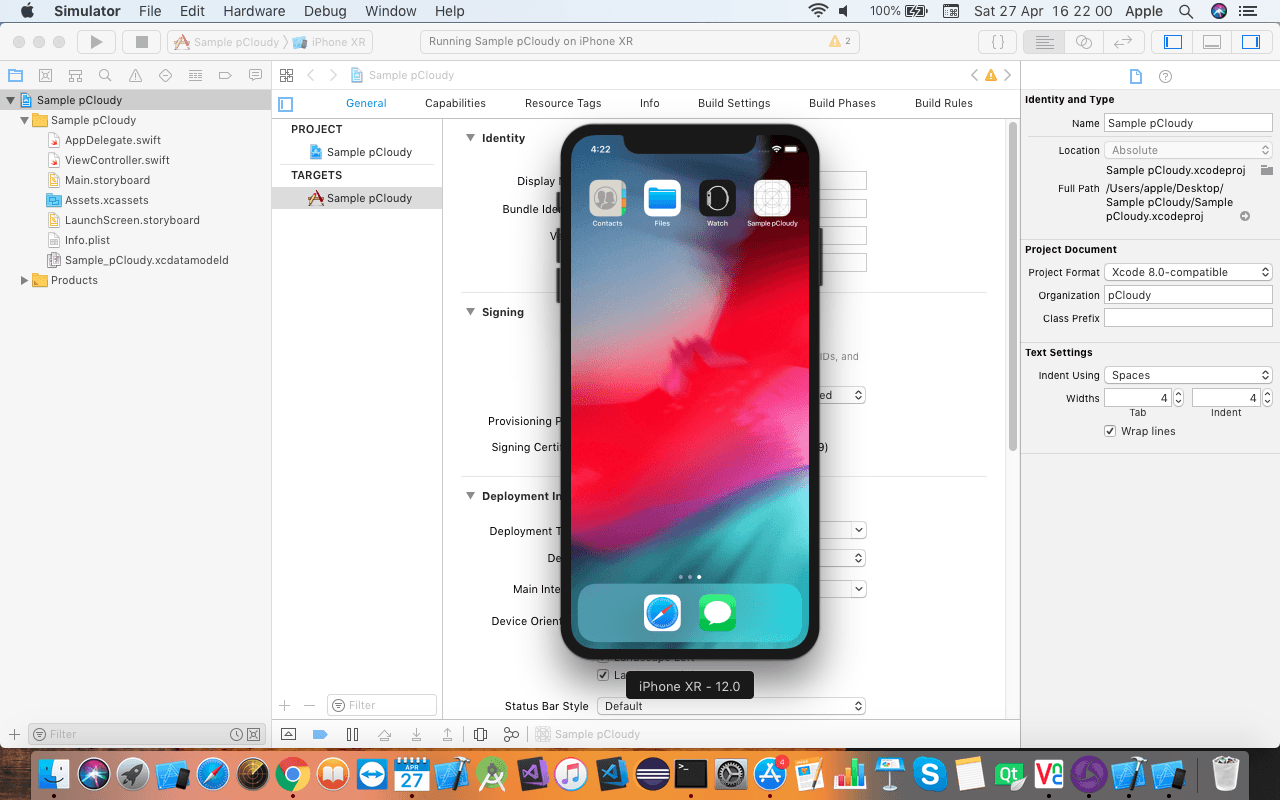
Task: Toggle the navigator panel visibility
Action: [x=1173, y=42]
